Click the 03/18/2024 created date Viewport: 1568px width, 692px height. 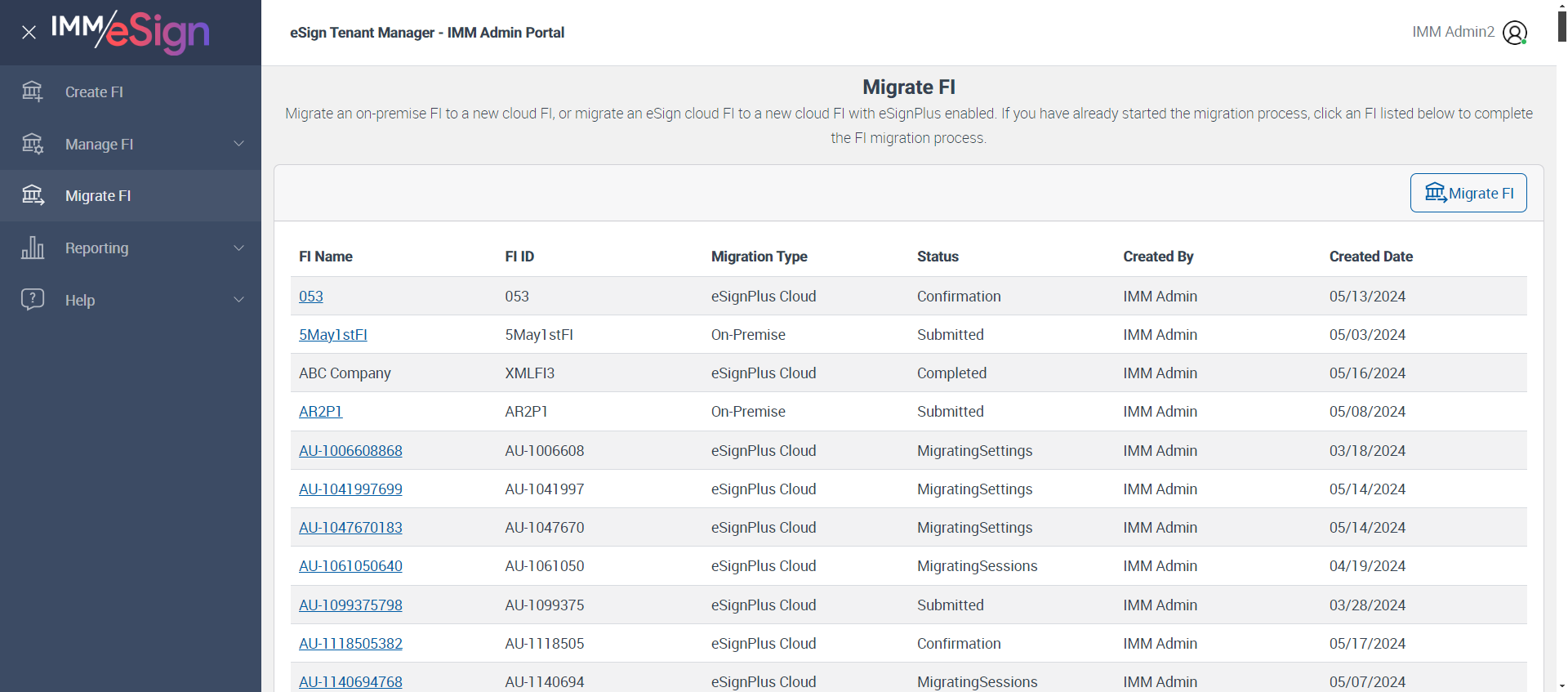(x=1367, y=451)
